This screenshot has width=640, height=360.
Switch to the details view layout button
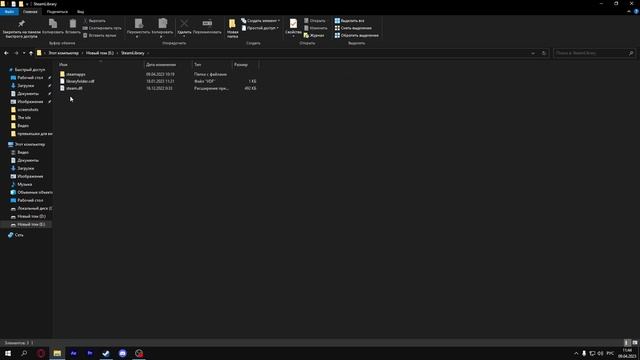[627, 343]
